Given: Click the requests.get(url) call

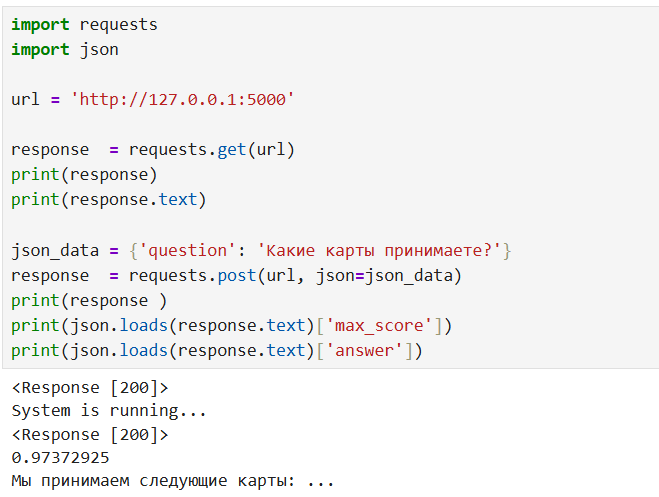Looking at the screenshot, I should coord(211,150).
